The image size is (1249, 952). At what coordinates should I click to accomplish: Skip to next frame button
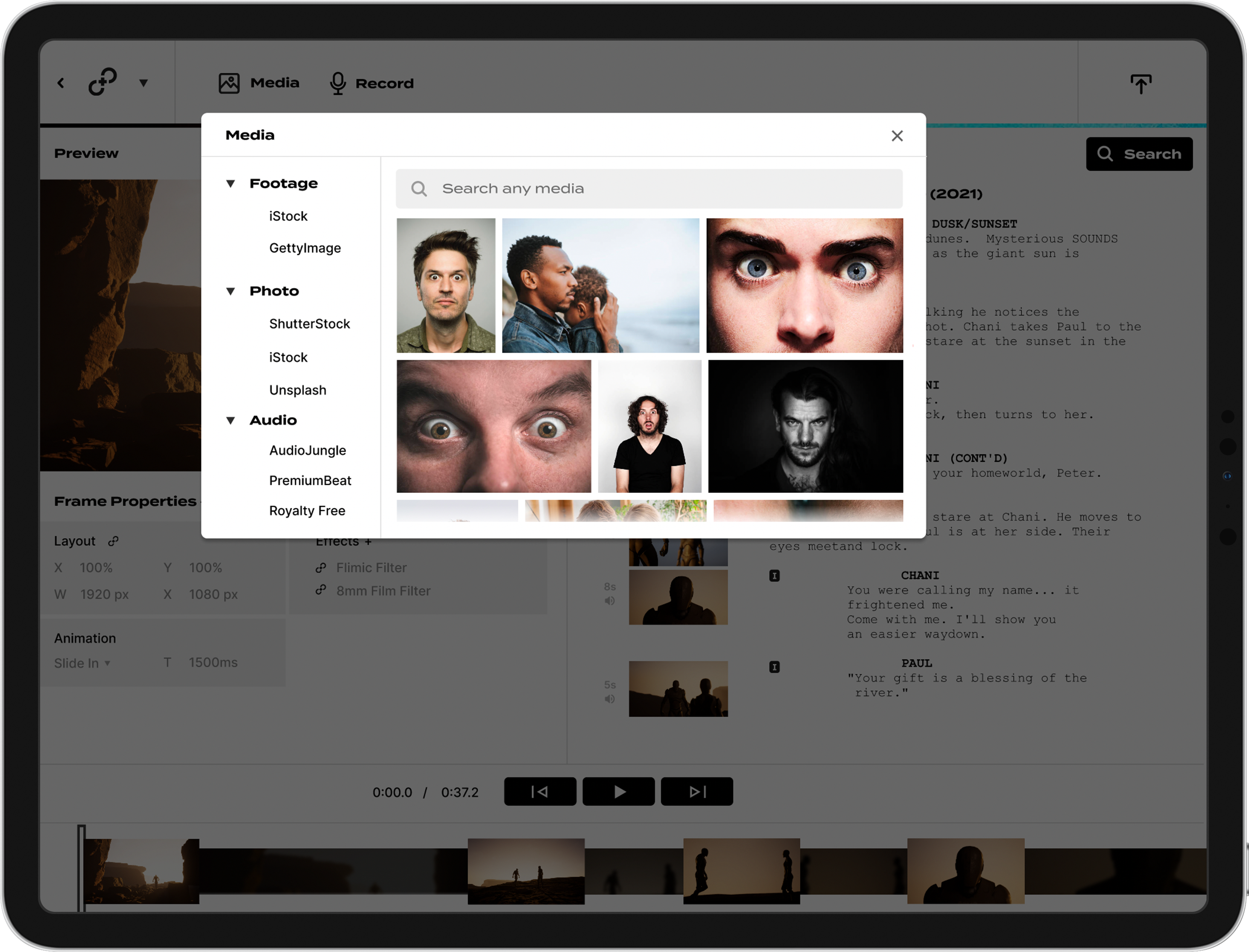(697, 792)
